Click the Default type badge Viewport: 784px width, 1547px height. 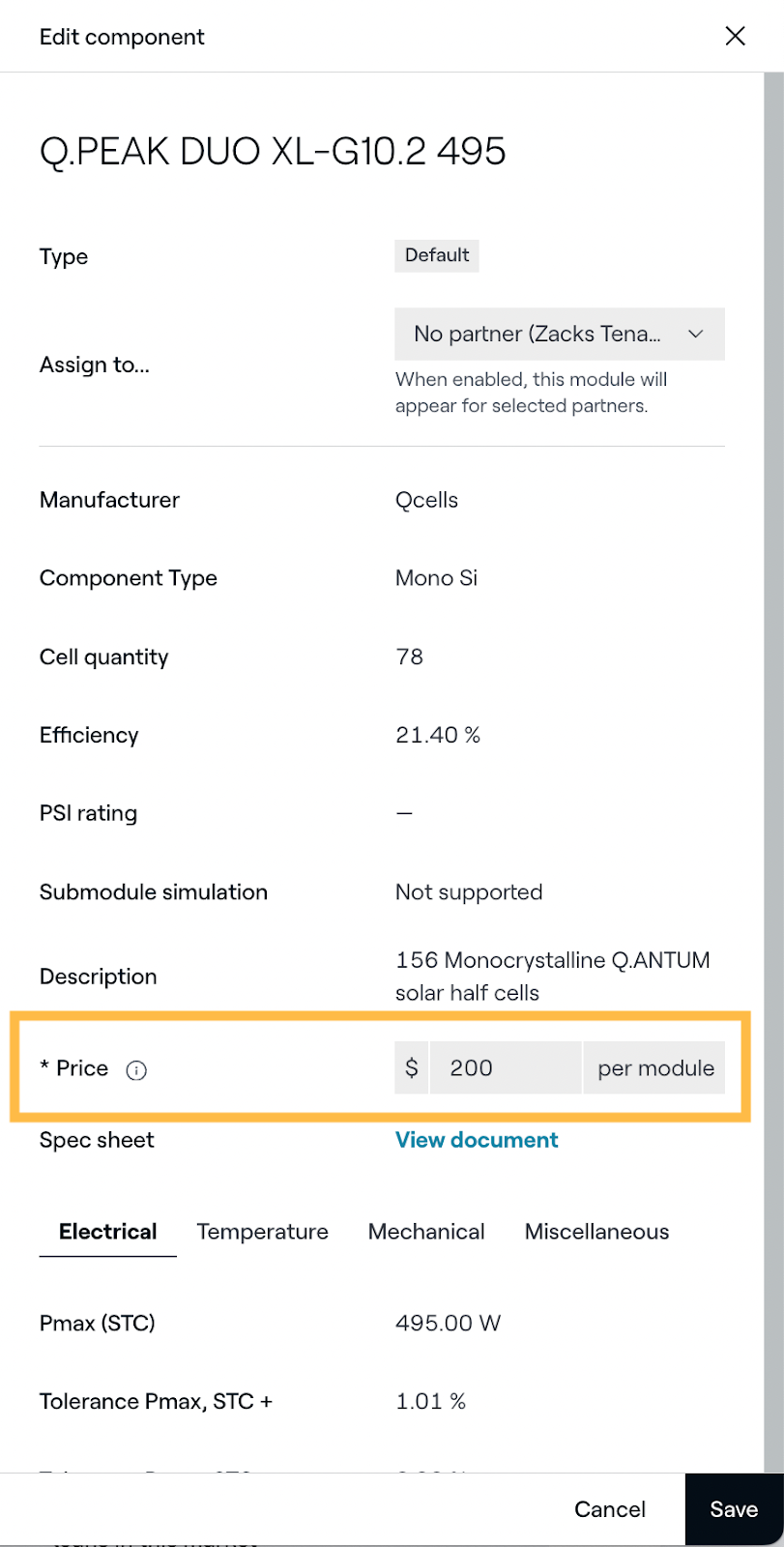tap(437, 255)
